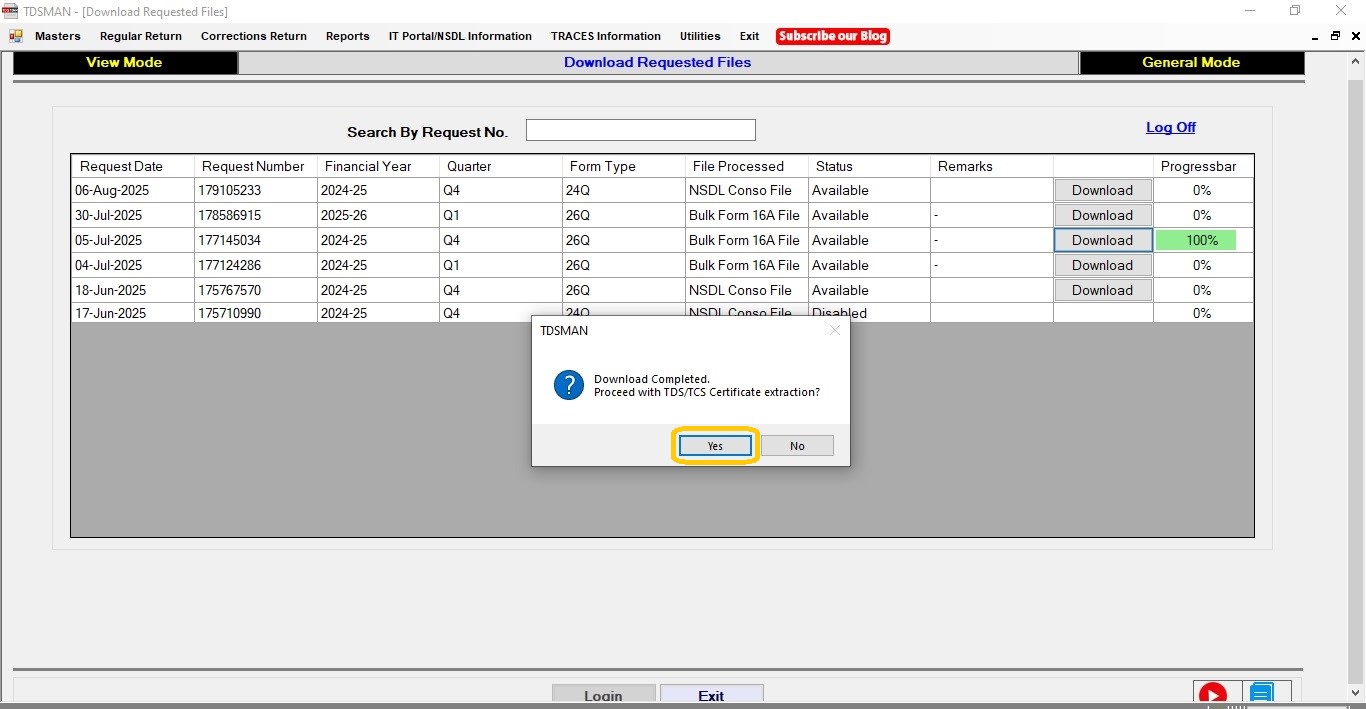Viewport: 1366px width, 709px height.
Task: Click the app icon left of Masters menu
Action: pyautogui.click(x=16, y=36)
